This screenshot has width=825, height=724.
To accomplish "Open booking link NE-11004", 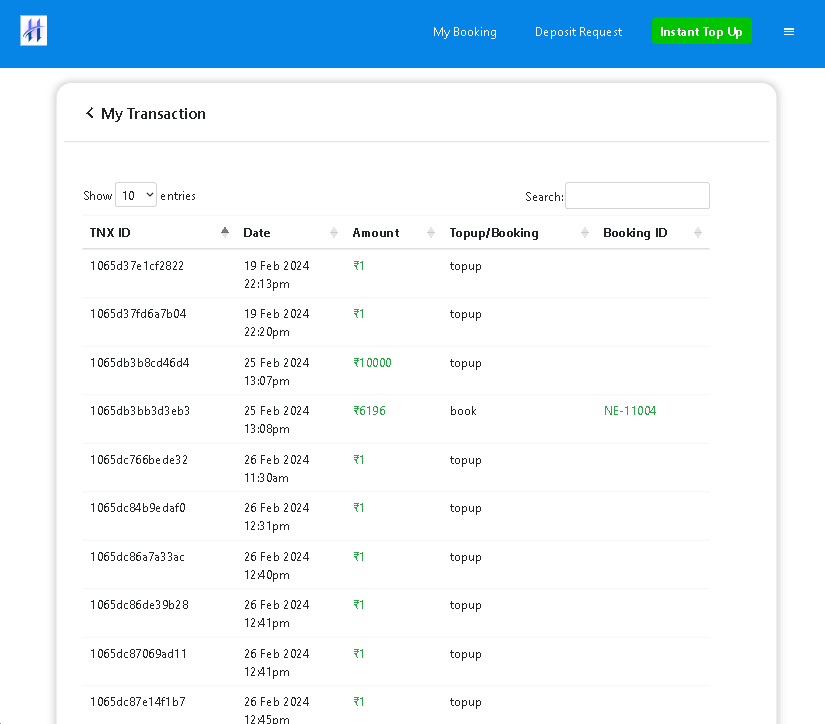I will point(630,411).
